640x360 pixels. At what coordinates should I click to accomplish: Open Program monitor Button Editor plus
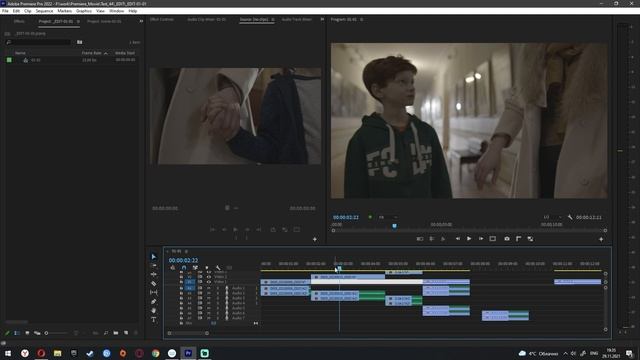tap(601, 239)
